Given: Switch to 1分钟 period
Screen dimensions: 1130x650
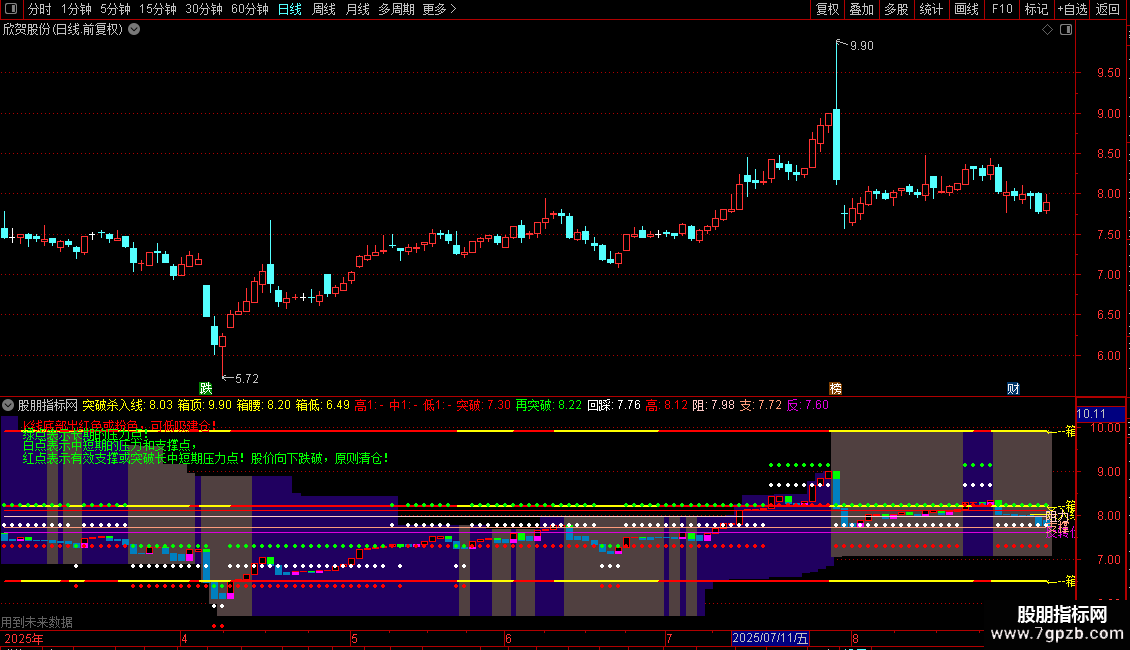Looking at the screenshot, I should click(76, 9).
